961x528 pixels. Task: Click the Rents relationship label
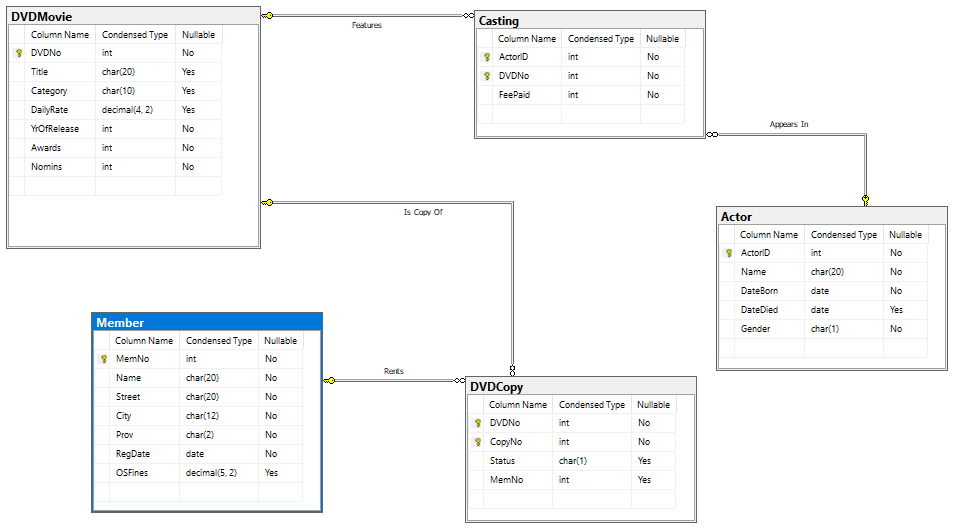coord(393,371)
